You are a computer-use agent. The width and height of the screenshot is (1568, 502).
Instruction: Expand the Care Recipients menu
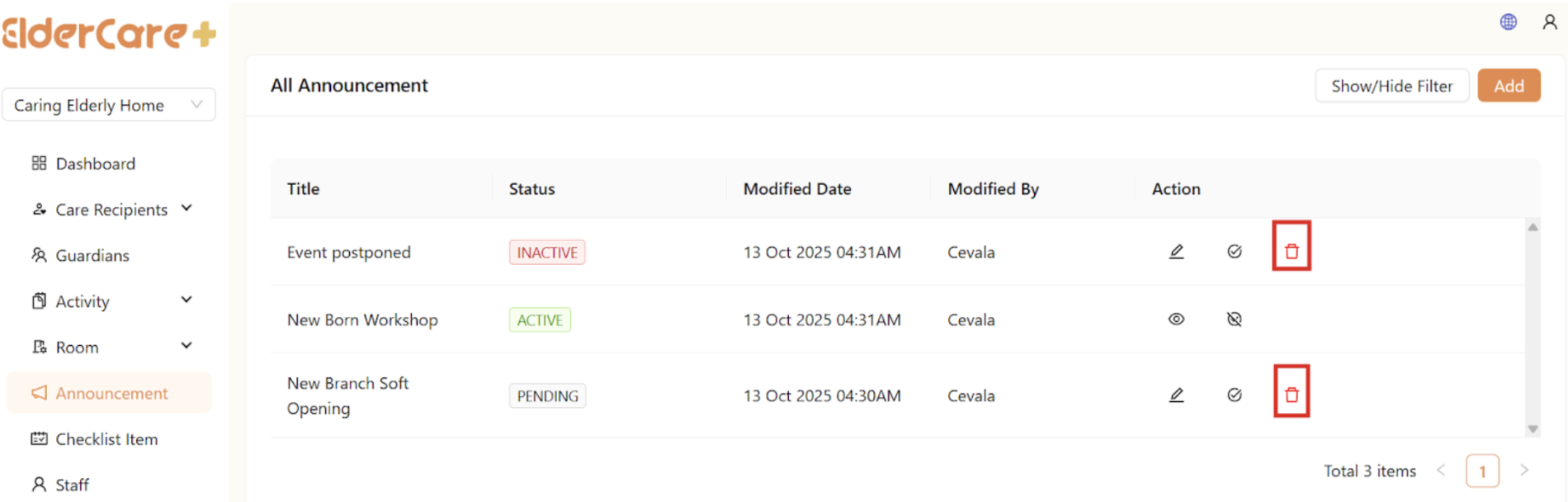(187, 209)
